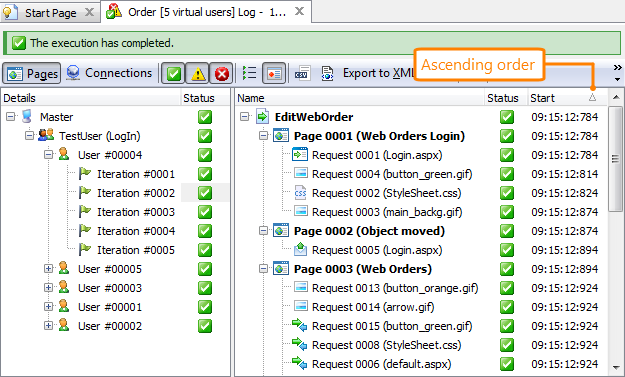
Task: Click the EditWebOrder status checkmark
Action: (507, 117)
